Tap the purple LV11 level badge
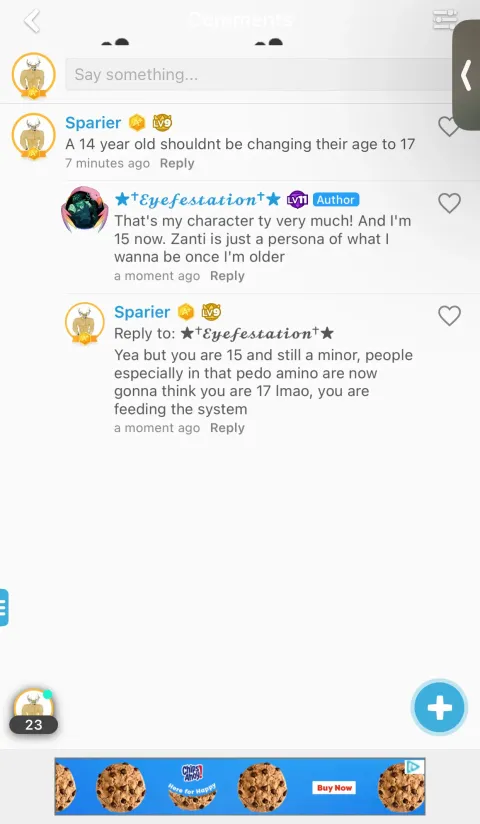This screenshot has height=824, width=480. click(x=297, y=200)
